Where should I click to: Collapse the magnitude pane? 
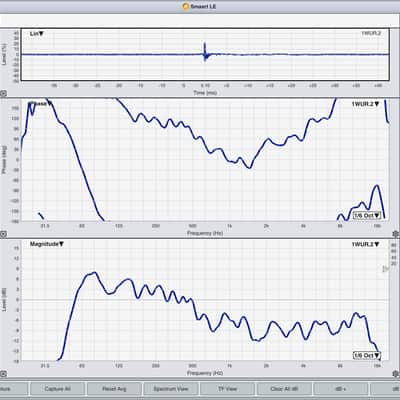click(x=3, y=374)
